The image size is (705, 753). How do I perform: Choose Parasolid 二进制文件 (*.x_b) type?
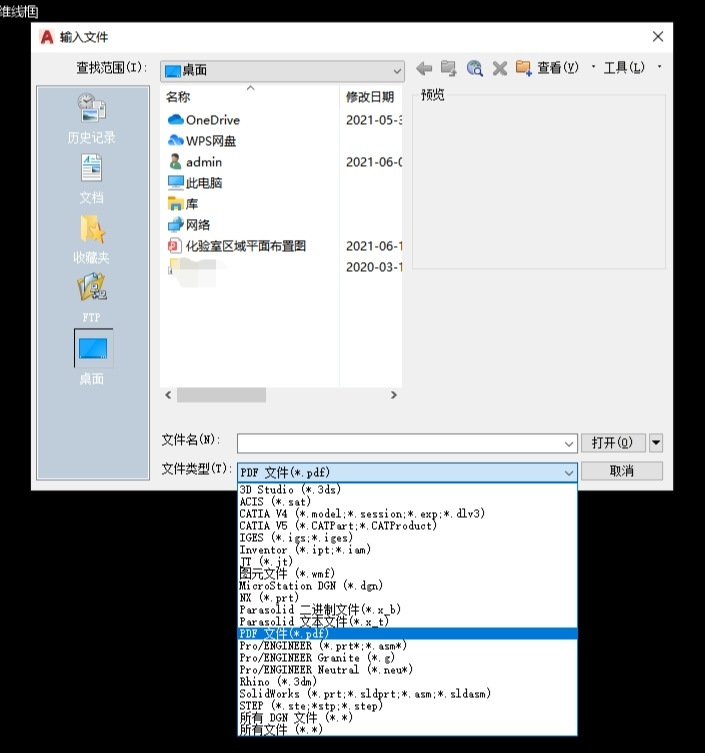tap(407, 610)
